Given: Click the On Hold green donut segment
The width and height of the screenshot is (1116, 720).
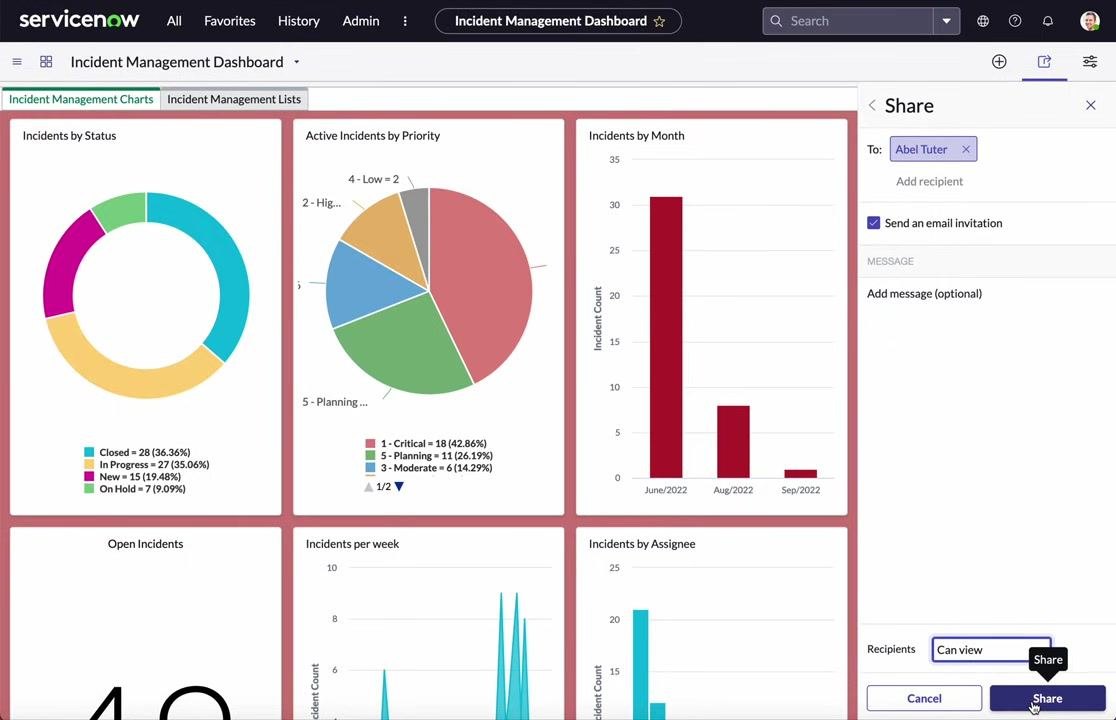Looking at the screenshot, I should point(122,208).
